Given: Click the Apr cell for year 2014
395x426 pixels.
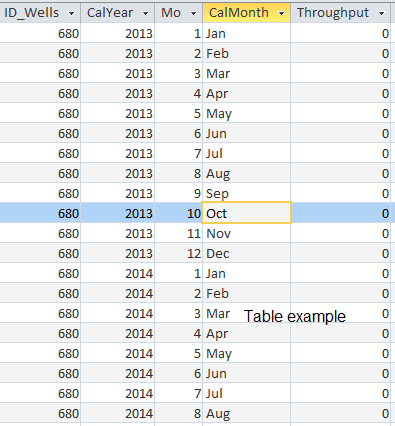Looking at the screenshot, I should [x=247, y=333].
